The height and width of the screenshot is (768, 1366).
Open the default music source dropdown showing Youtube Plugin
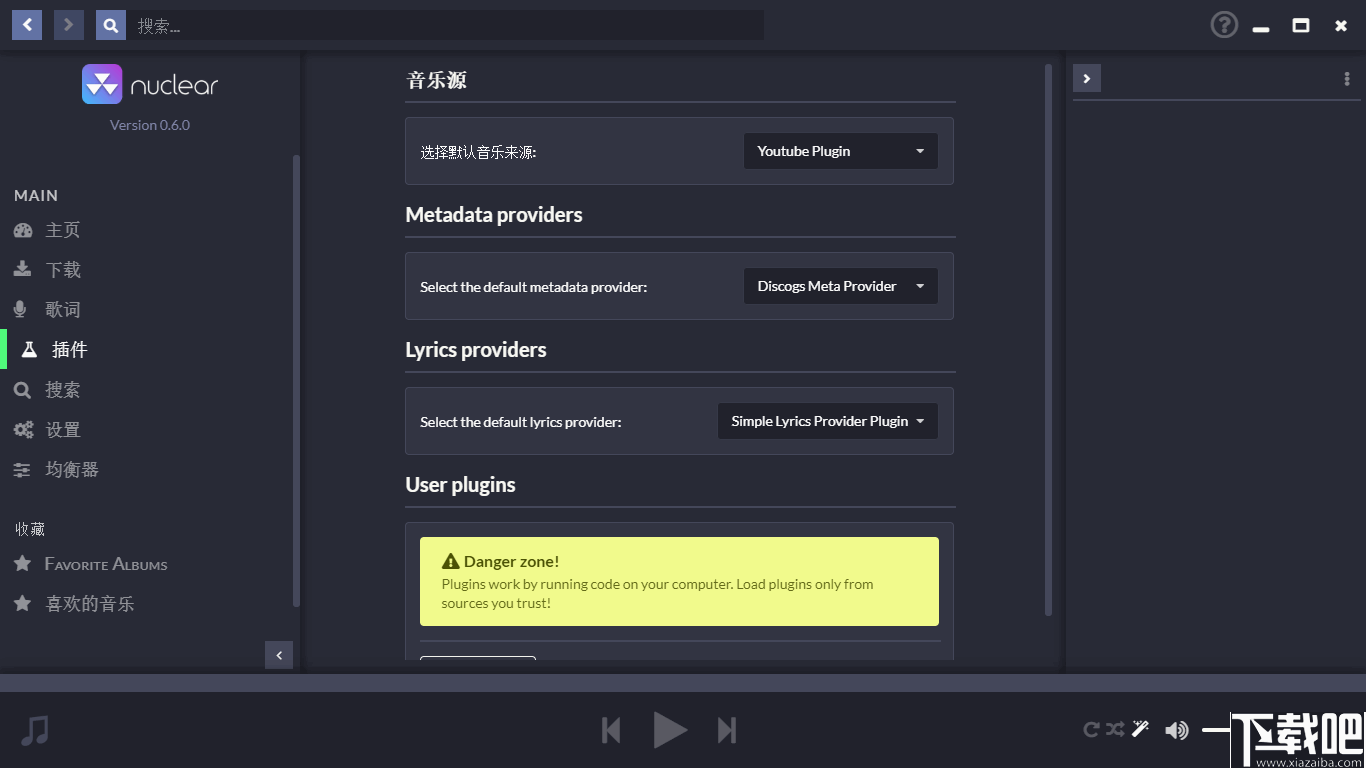pyautogui.click(x=840, y=151)
